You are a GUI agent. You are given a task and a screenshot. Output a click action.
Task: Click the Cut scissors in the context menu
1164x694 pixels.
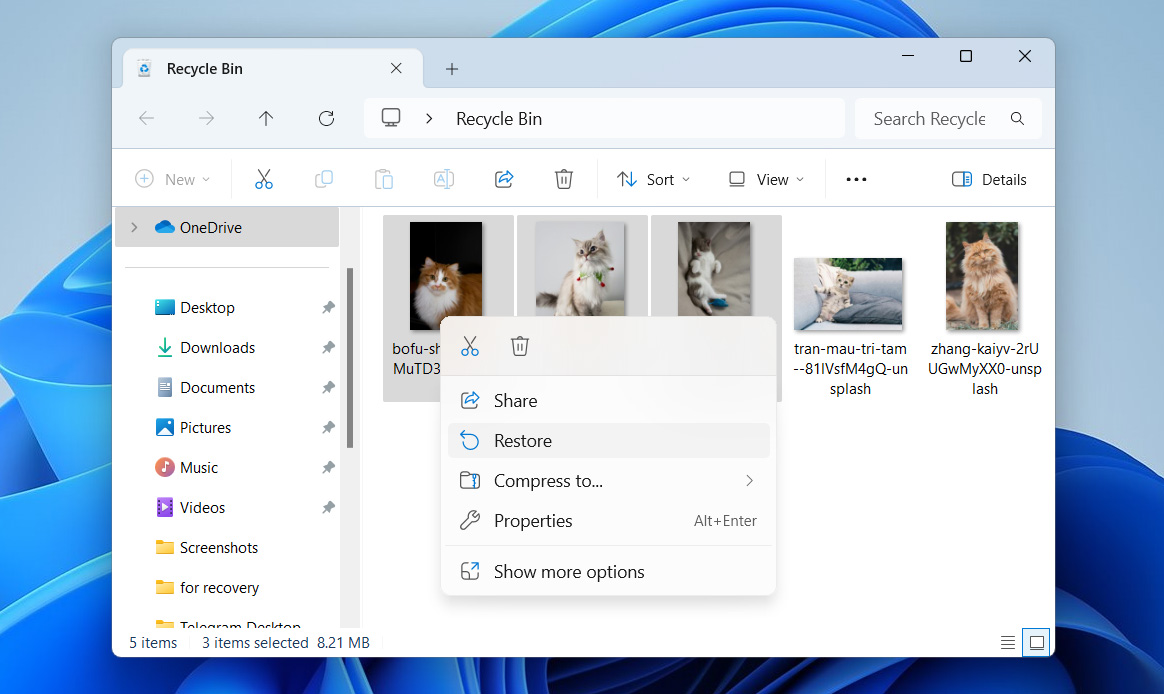click(470, 346)
